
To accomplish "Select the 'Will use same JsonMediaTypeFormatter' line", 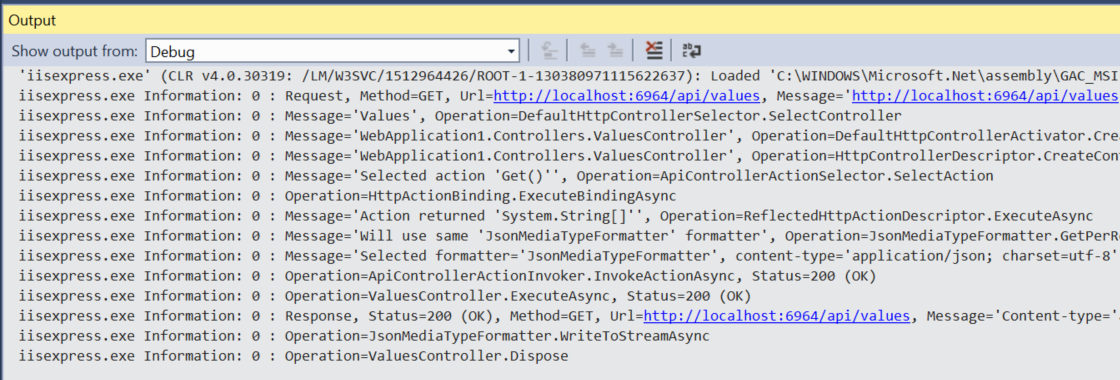I will [x=569, y=235].
